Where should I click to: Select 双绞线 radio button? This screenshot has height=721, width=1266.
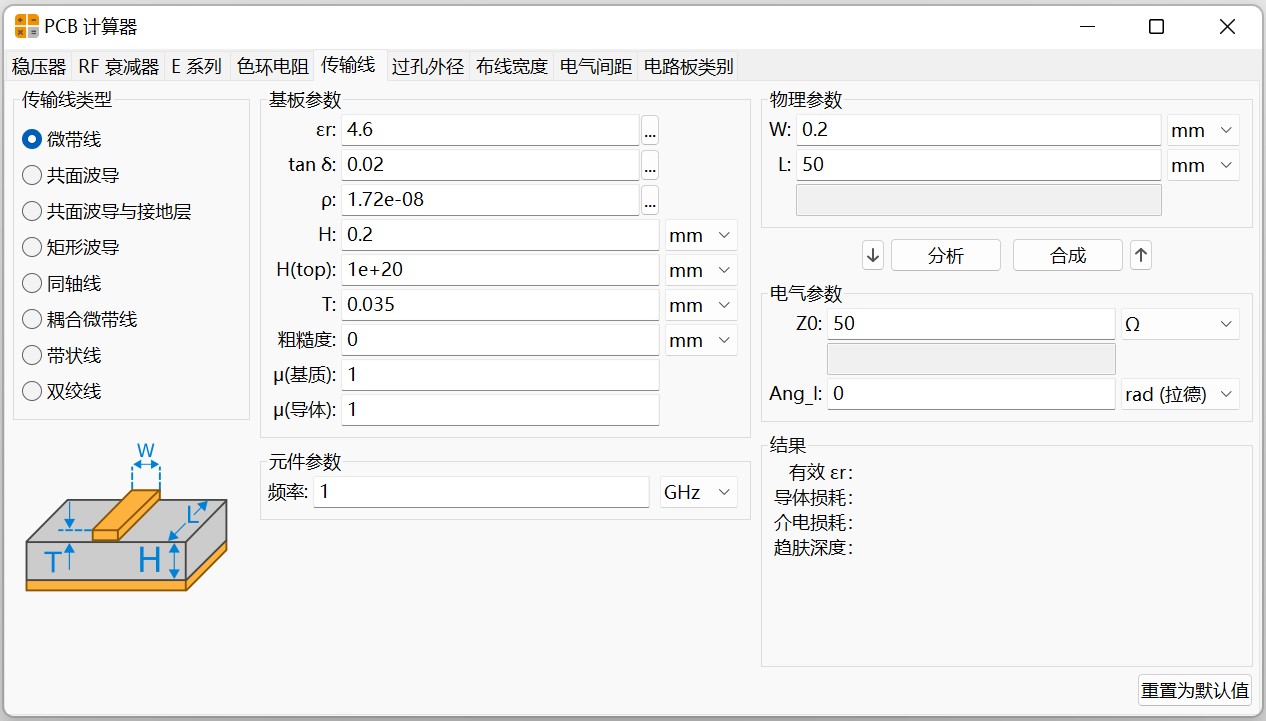click(x=62, y=391)
